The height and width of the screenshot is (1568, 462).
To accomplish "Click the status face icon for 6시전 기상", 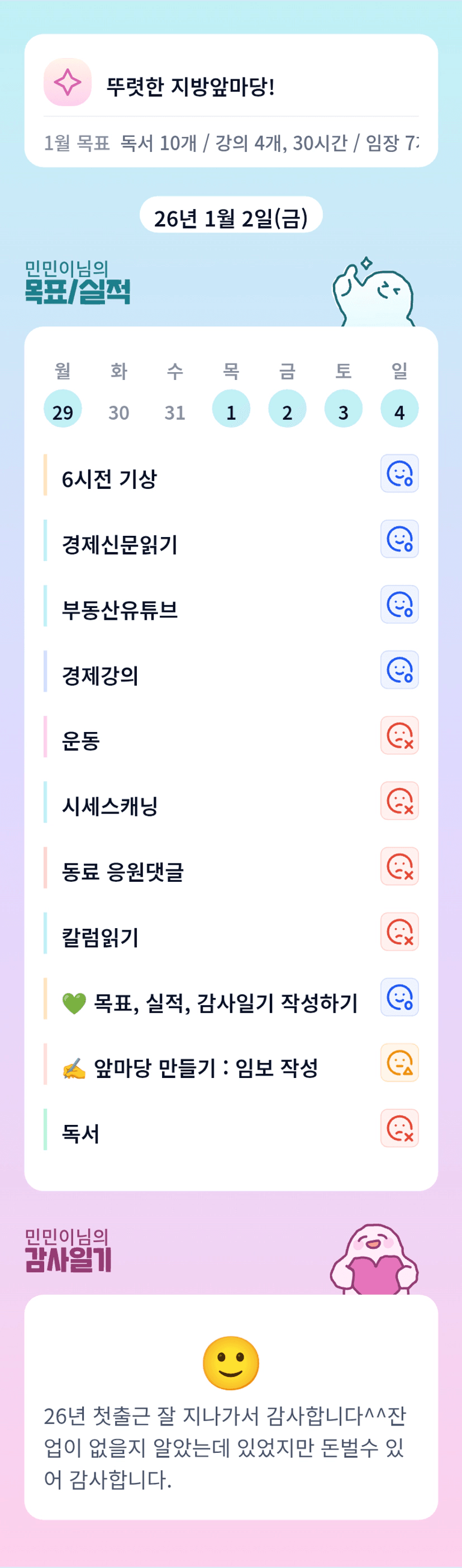I will [399, 473].
